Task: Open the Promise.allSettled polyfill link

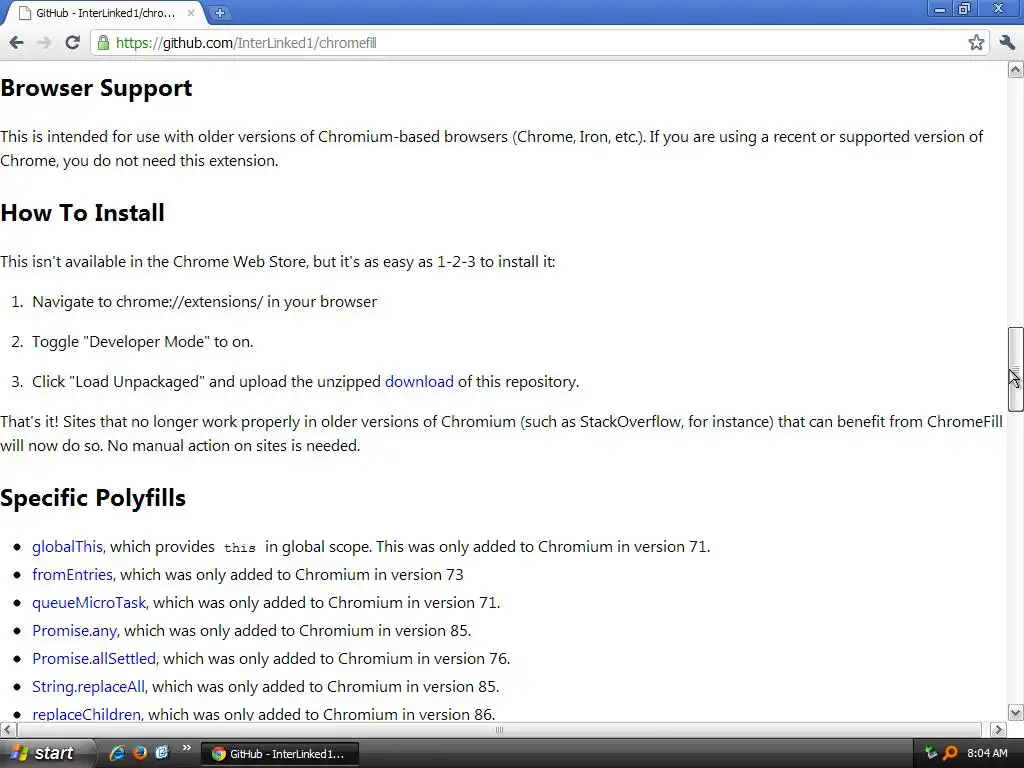Action: pyautogui.click(x=94, y=658)
